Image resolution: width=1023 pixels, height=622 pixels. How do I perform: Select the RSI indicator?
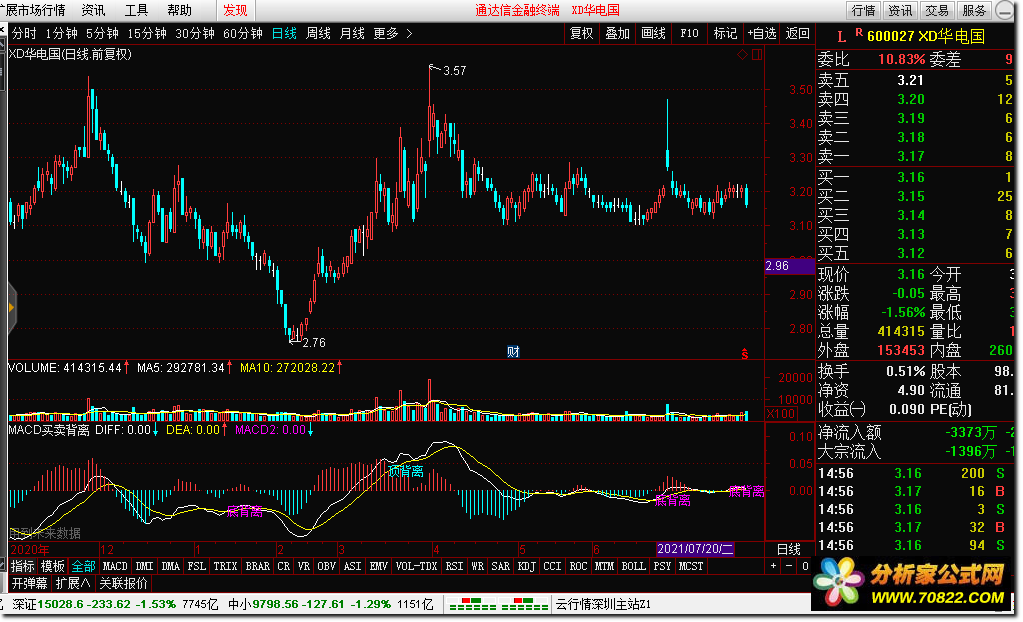(454, 566)
